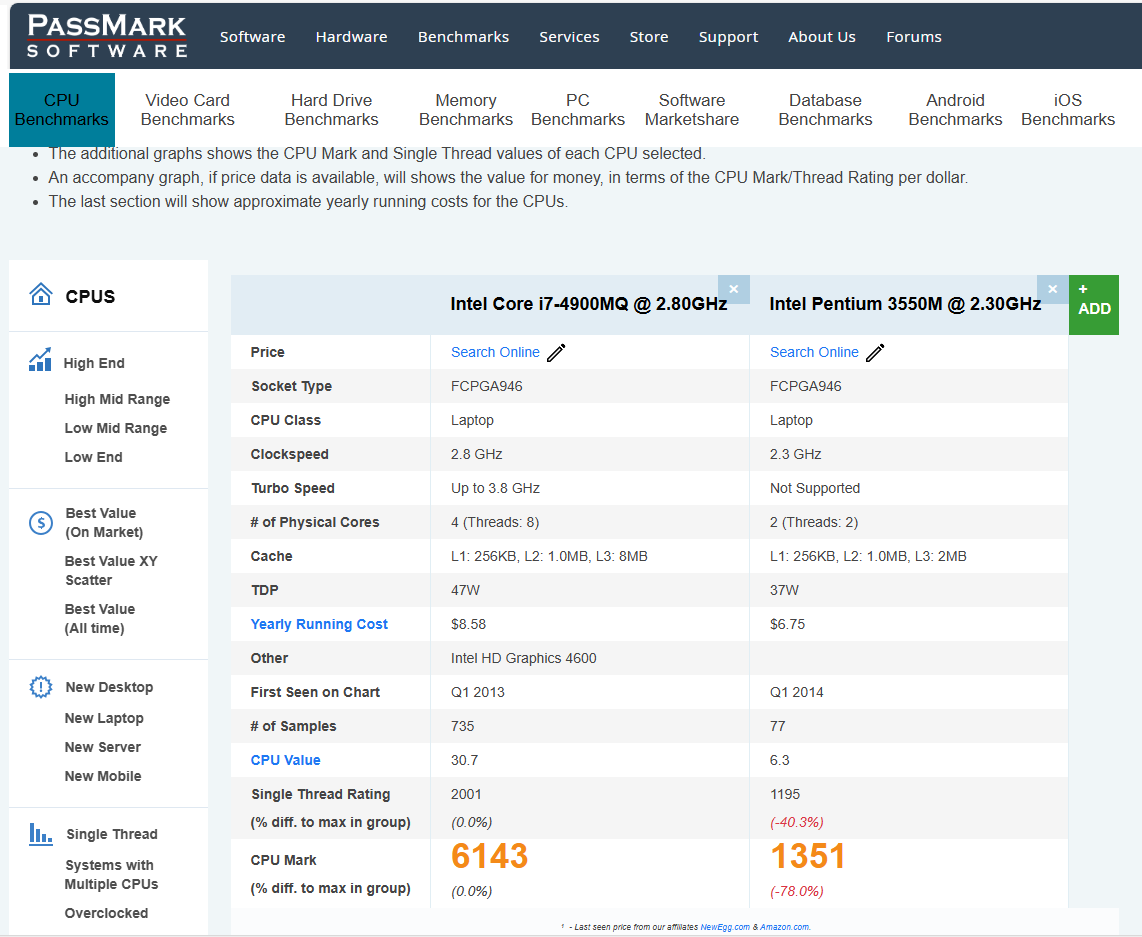
Task: Switch to Android Benchmarks tab
Action: (x=956, y=110)
